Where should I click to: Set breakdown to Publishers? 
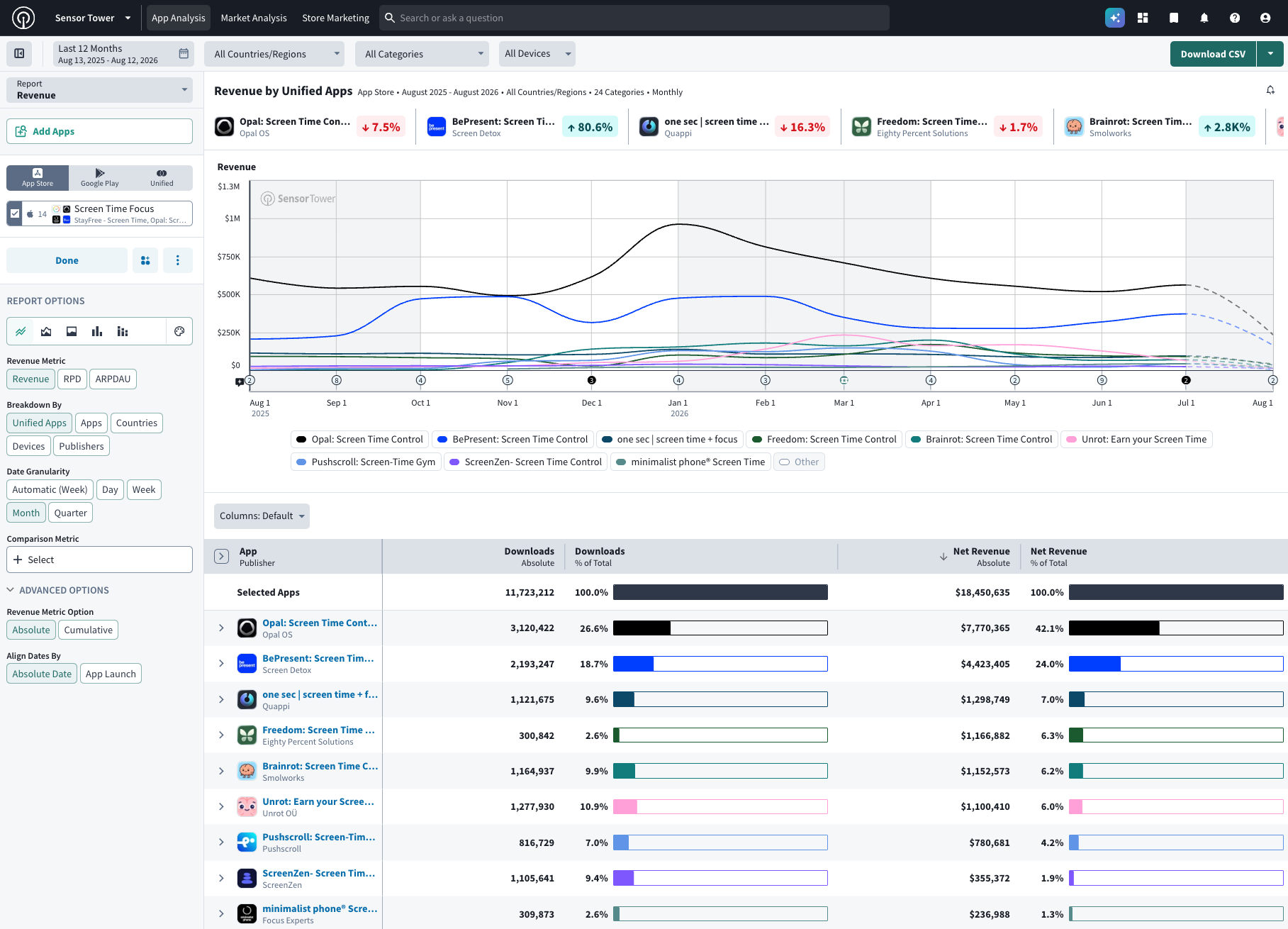82,446
